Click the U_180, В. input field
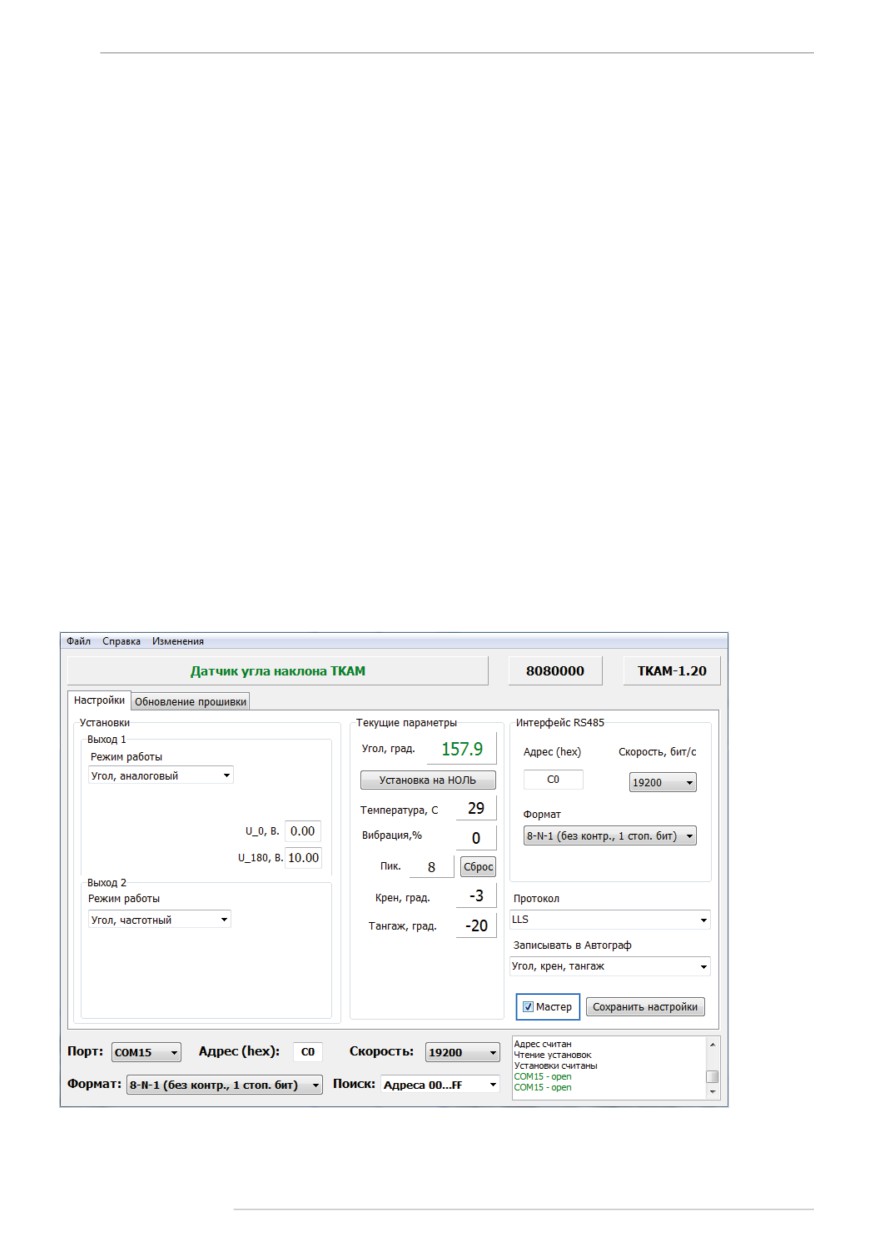872x1239 pixels. [303, 857]
